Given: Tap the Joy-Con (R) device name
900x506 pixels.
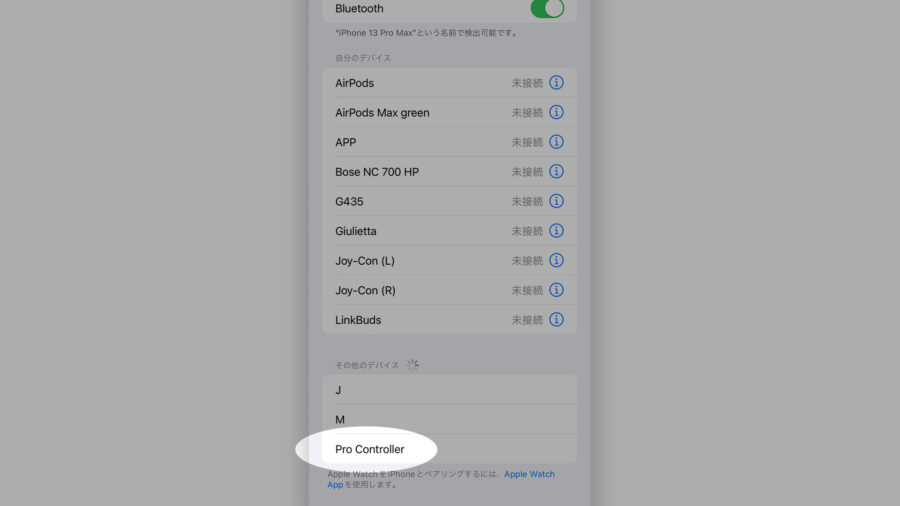Looking at the screenshot, I should 365,290.
